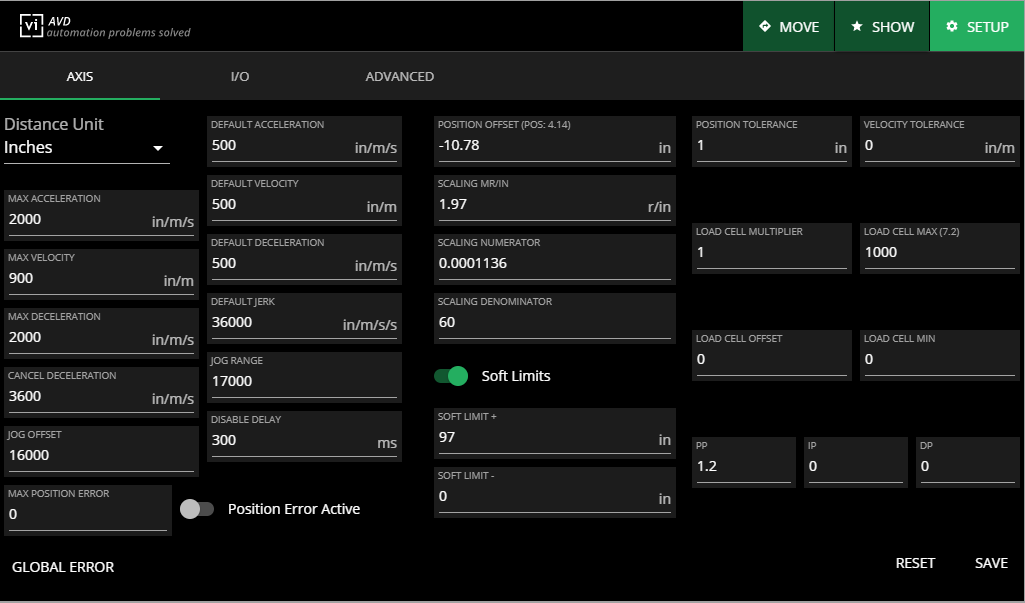
Task: Click the SHOW star icon
Action: (x=856, y=26)
